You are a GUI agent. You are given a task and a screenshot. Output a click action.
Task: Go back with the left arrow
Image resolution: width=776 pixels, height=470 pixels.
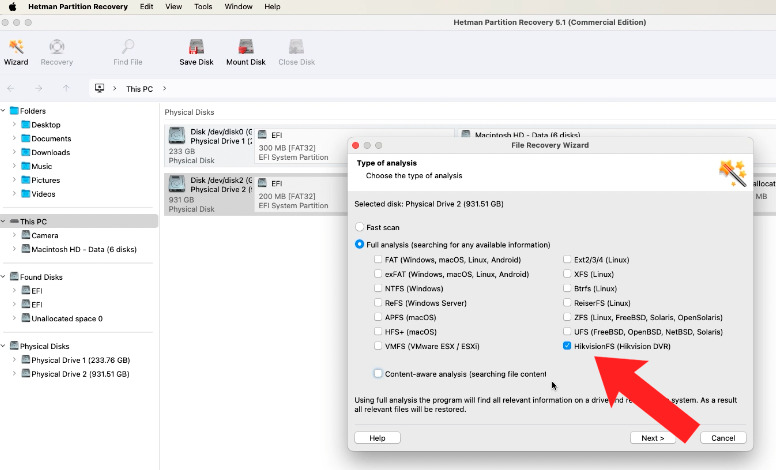[x=11, y=89]
